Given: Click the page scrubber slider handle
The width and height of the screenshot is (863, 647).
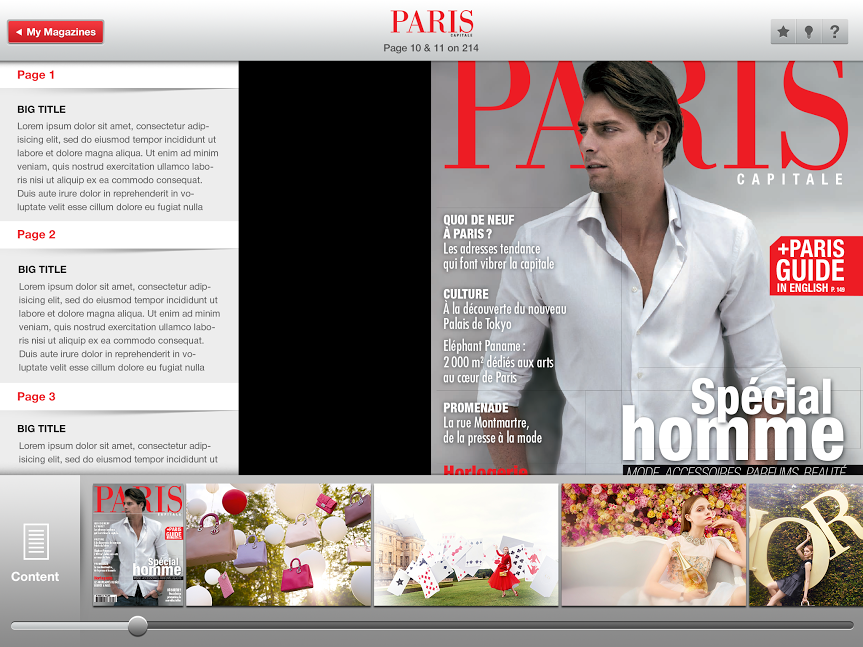Looking at the screenshot, I should [138, 626].
